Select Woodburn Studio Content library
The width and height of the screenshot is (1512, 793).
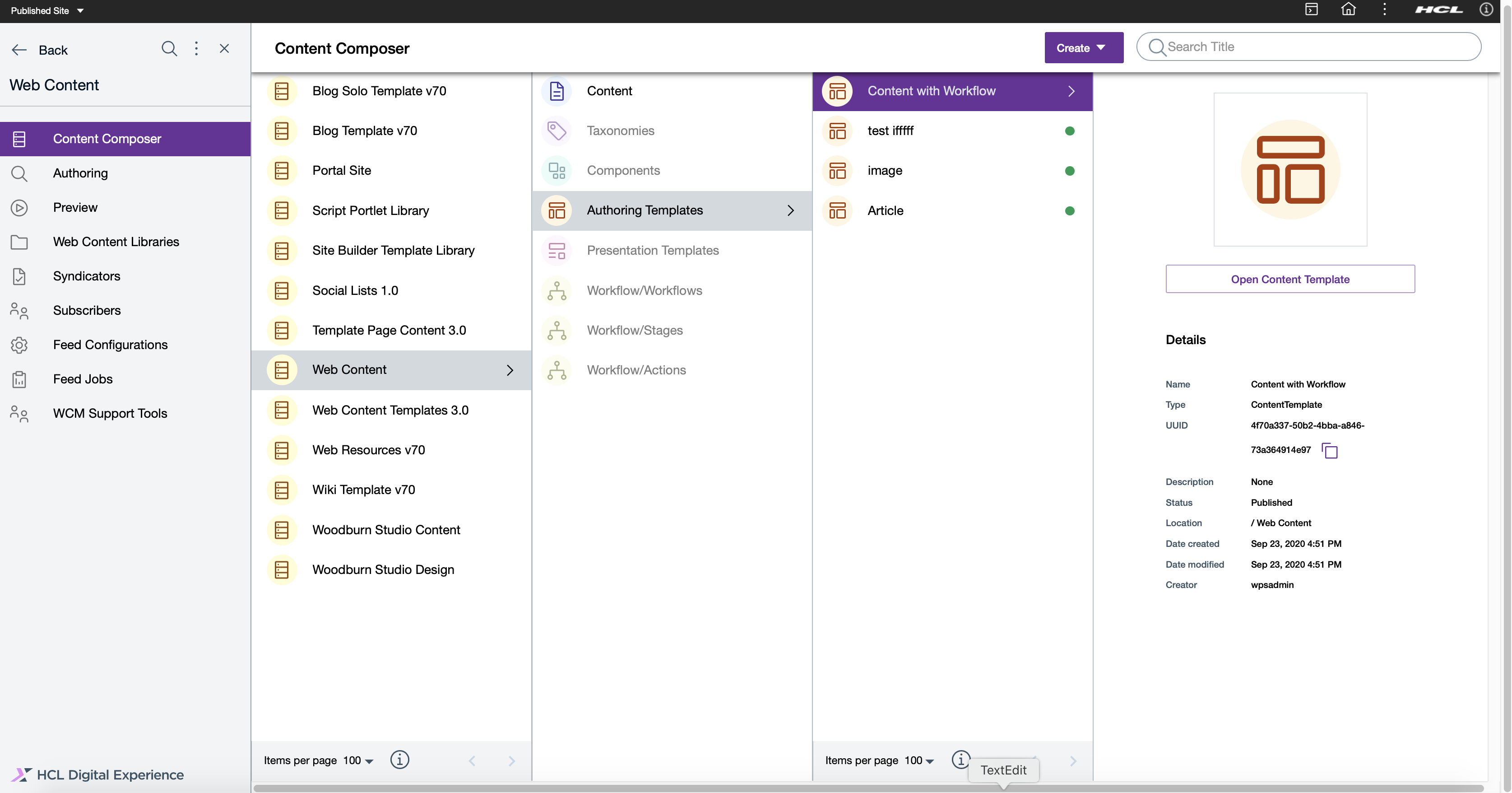point(391,530)
